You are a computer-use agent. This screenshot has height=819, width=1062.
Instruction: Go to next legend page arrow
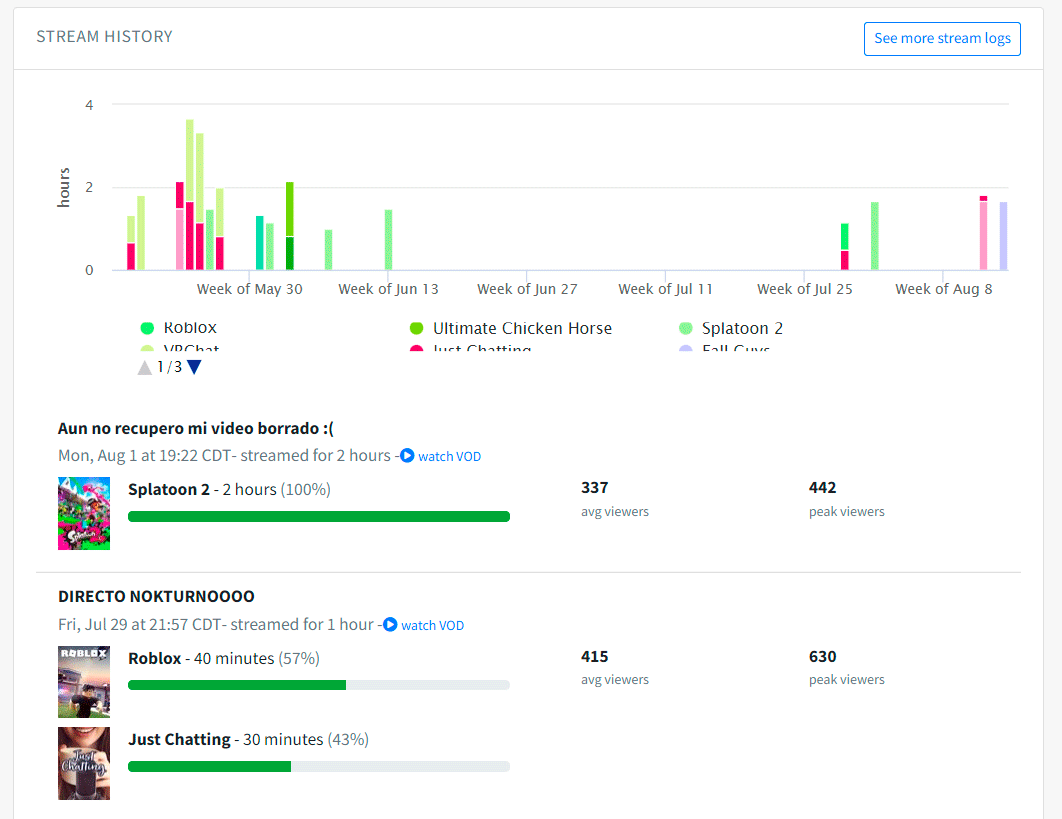pyautogui.click(x=194, y=367)
